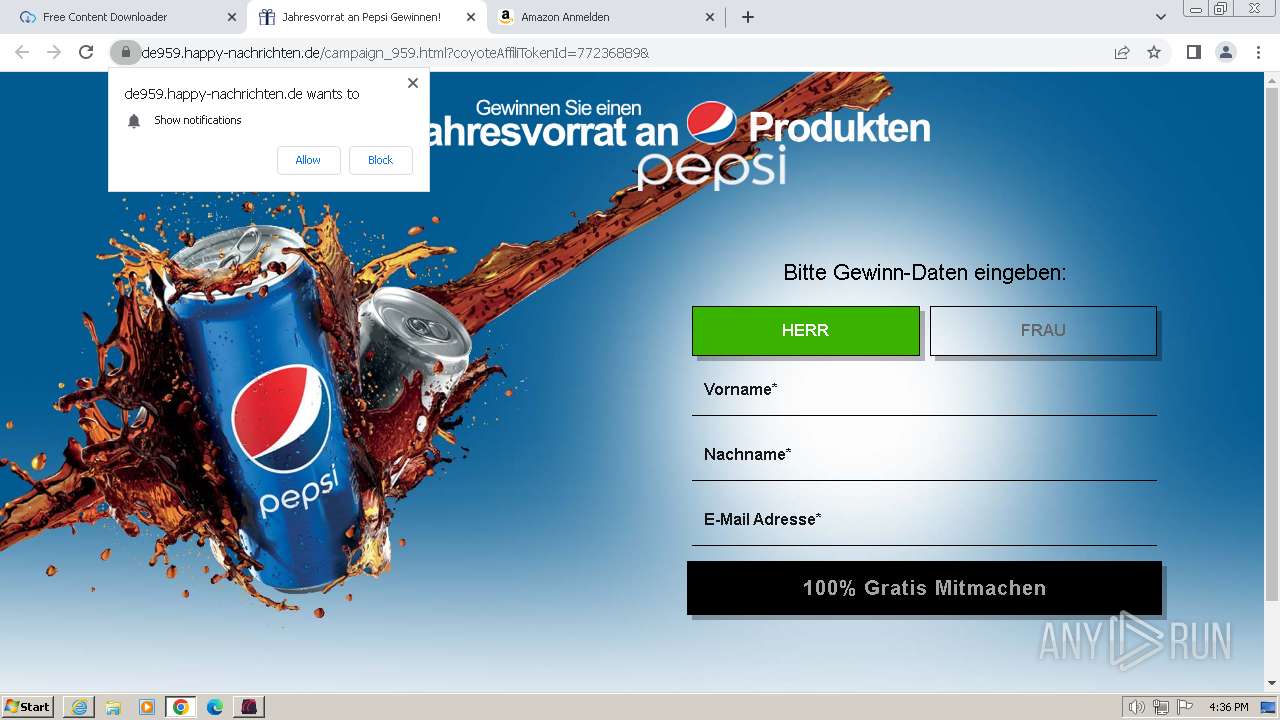The image size is (1280, 720).
Task: Close the Amazon Anmelden tab
Action: point(710,17)
